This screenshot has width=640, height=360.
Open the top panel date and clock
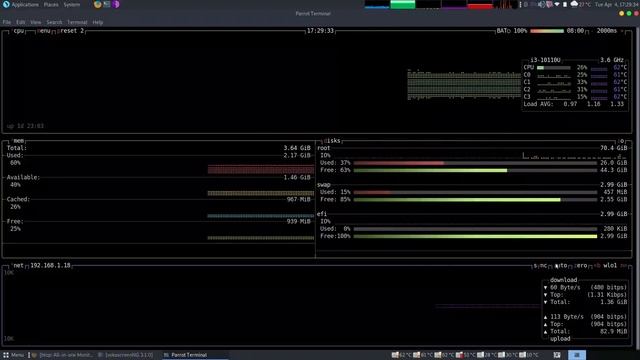click(x=617, y=4)
